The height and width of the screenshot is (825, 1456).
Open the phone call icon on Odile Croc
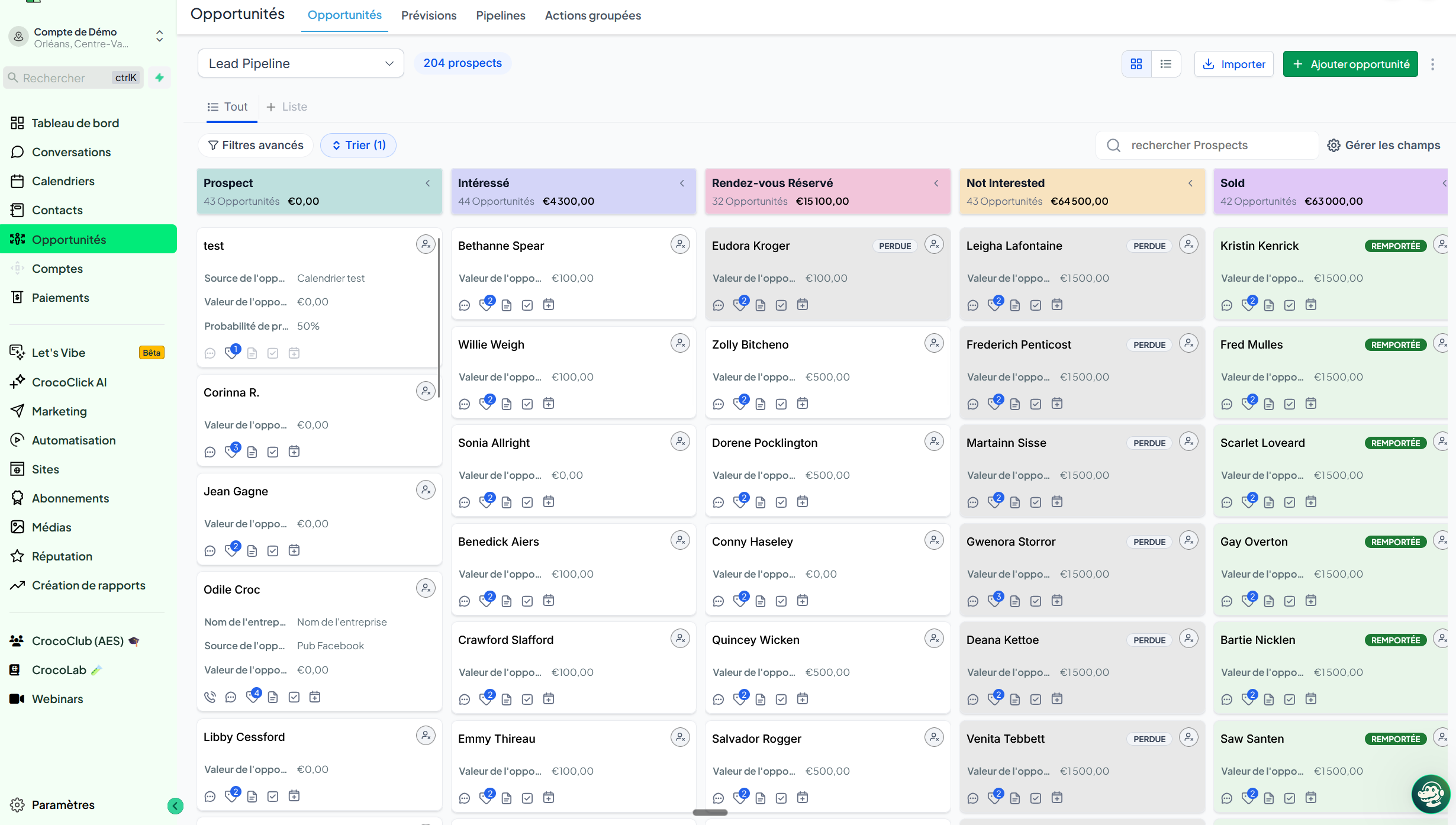[x=210, y=697]
